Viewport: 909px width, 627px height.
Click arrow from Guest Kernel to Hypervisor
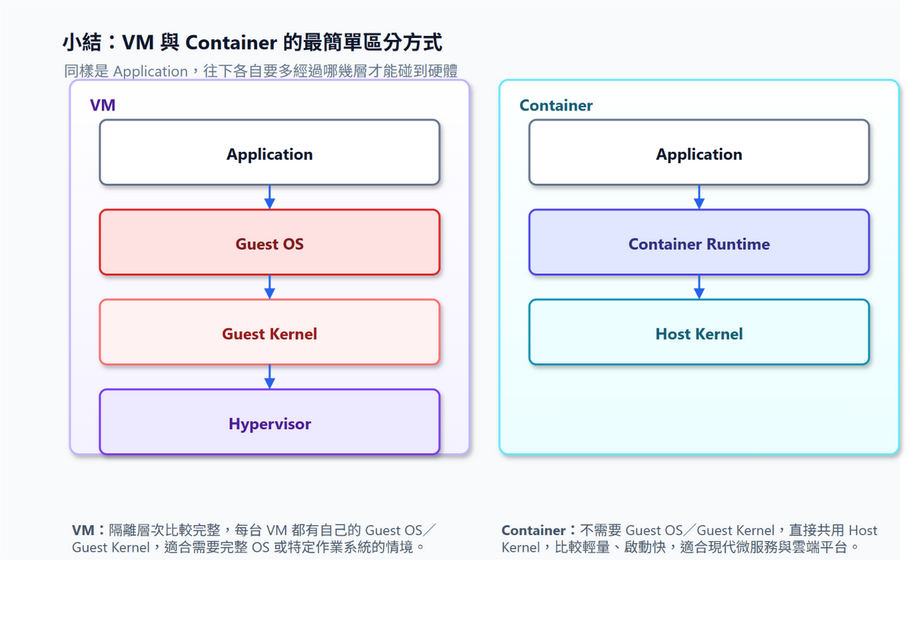[270, 377]
